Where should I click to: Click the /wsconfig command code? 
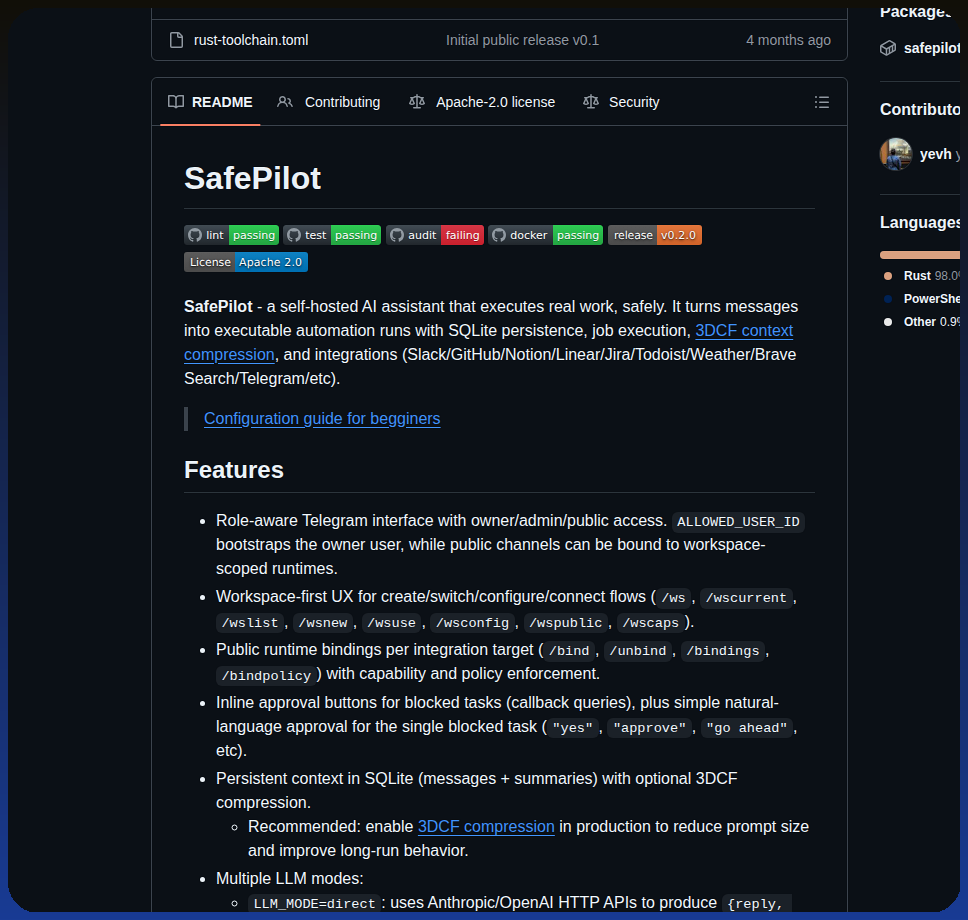(473, 623)
